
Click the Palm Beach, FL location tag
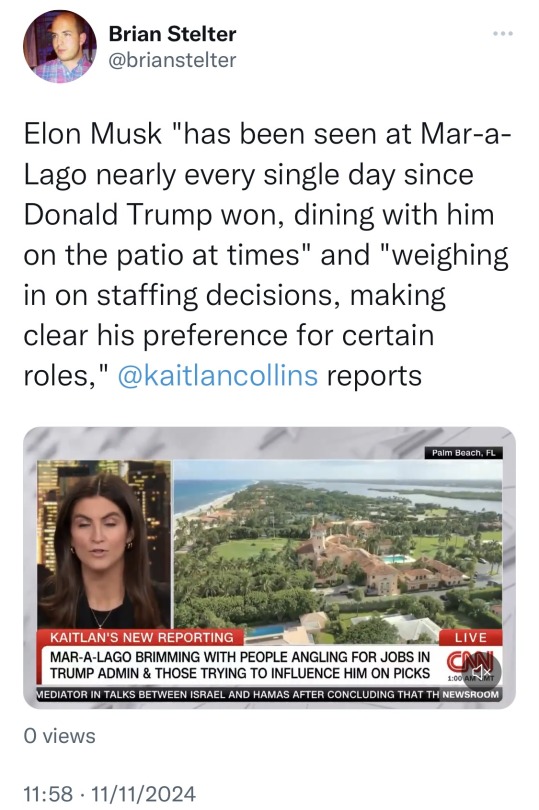coord(463,453)
